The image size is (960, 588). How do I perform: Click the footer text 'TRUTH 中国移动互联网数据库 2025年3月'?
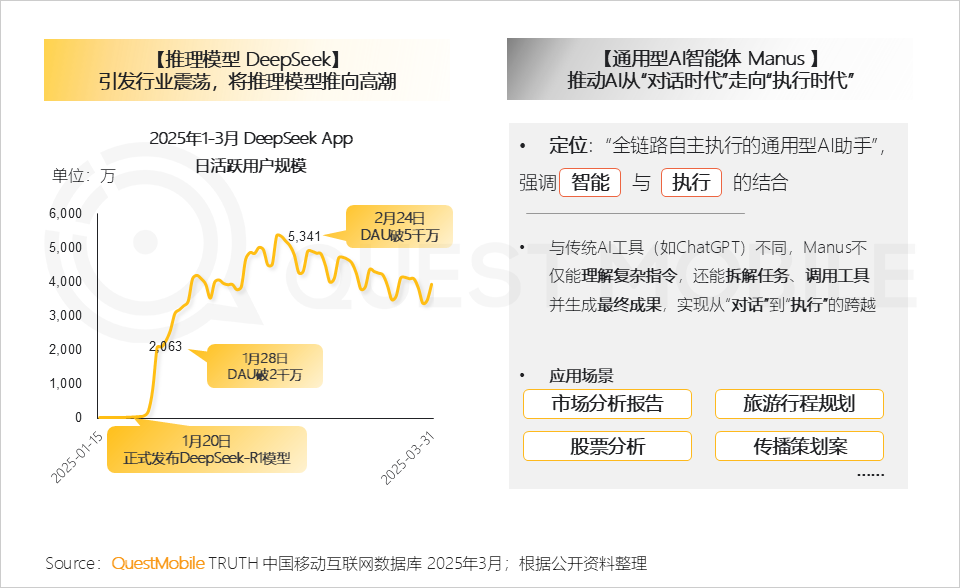(x=355, y=564)
